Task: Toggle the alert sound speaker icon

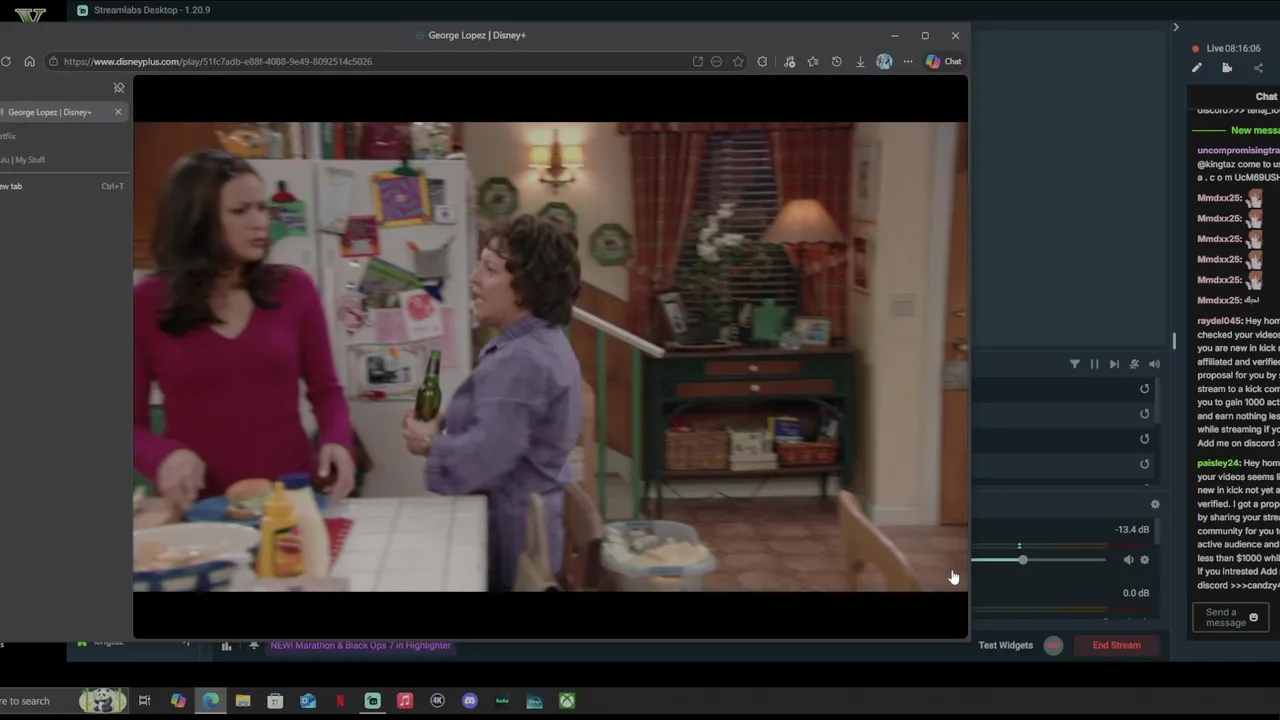Action: 1154,364
